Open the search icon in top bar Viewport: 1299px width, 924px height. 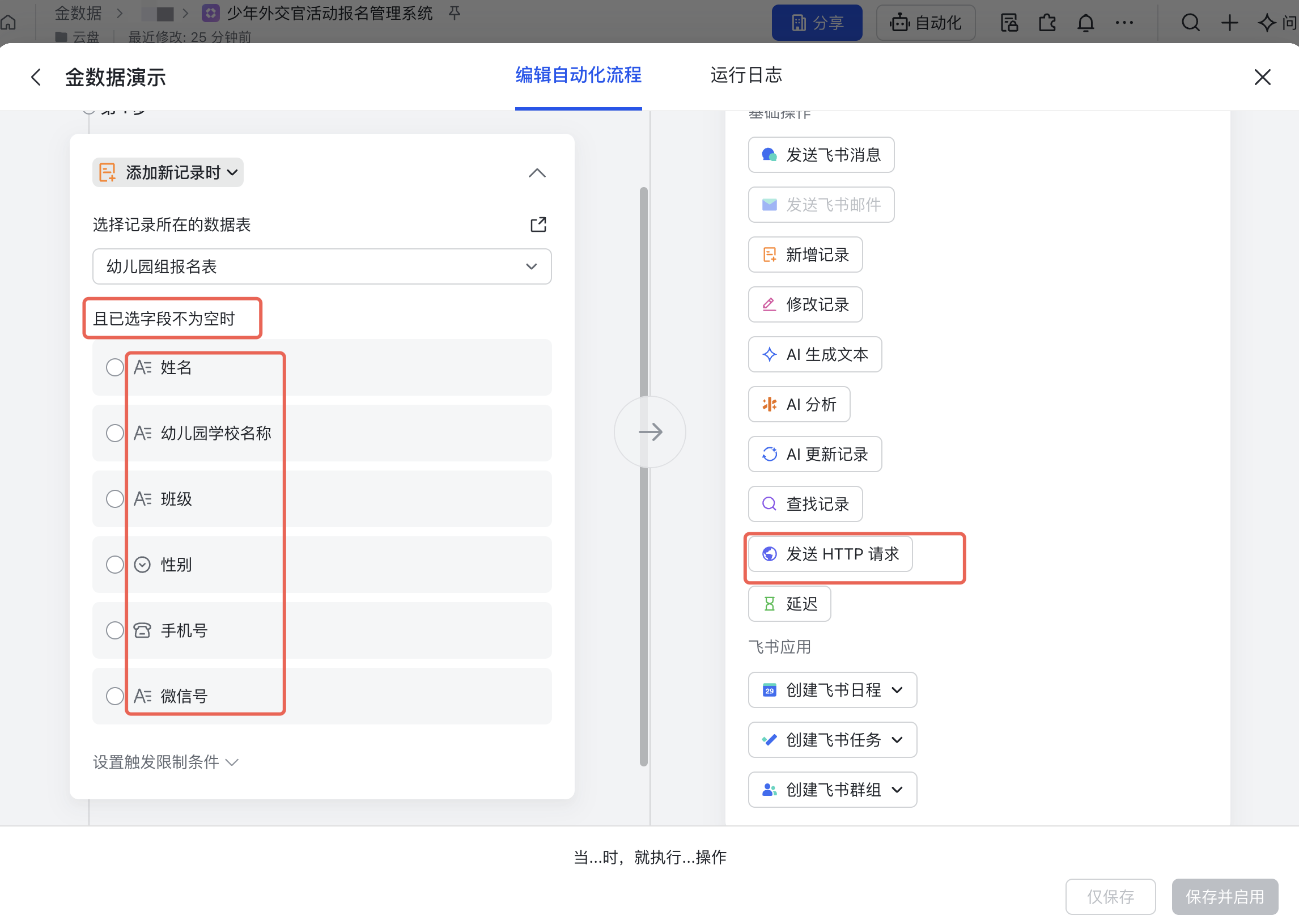(x=1190, y=23)
